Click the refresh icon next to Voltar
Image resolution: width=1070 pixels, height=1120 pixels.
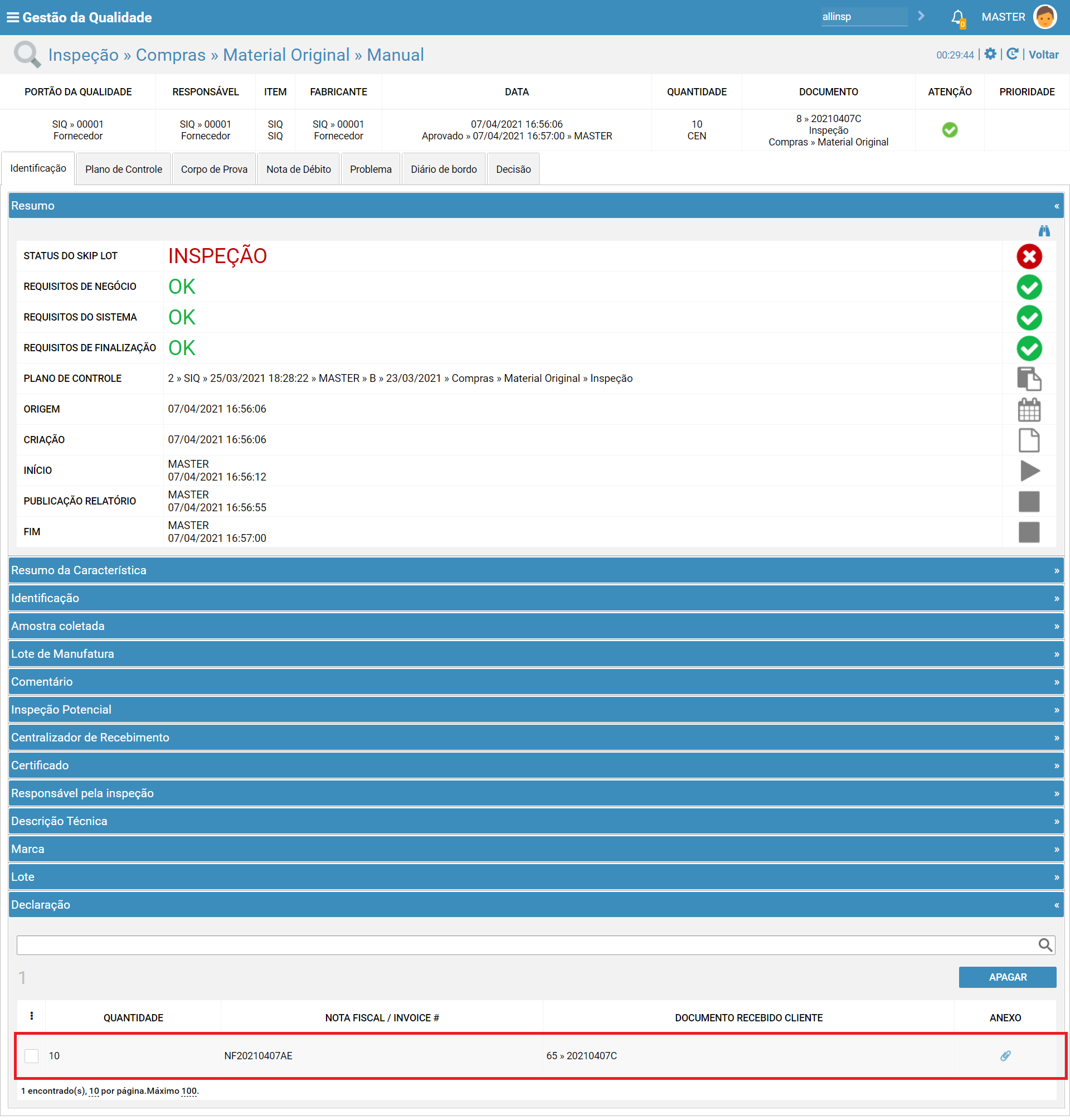pyautogui.click(x=1012, y=54)
